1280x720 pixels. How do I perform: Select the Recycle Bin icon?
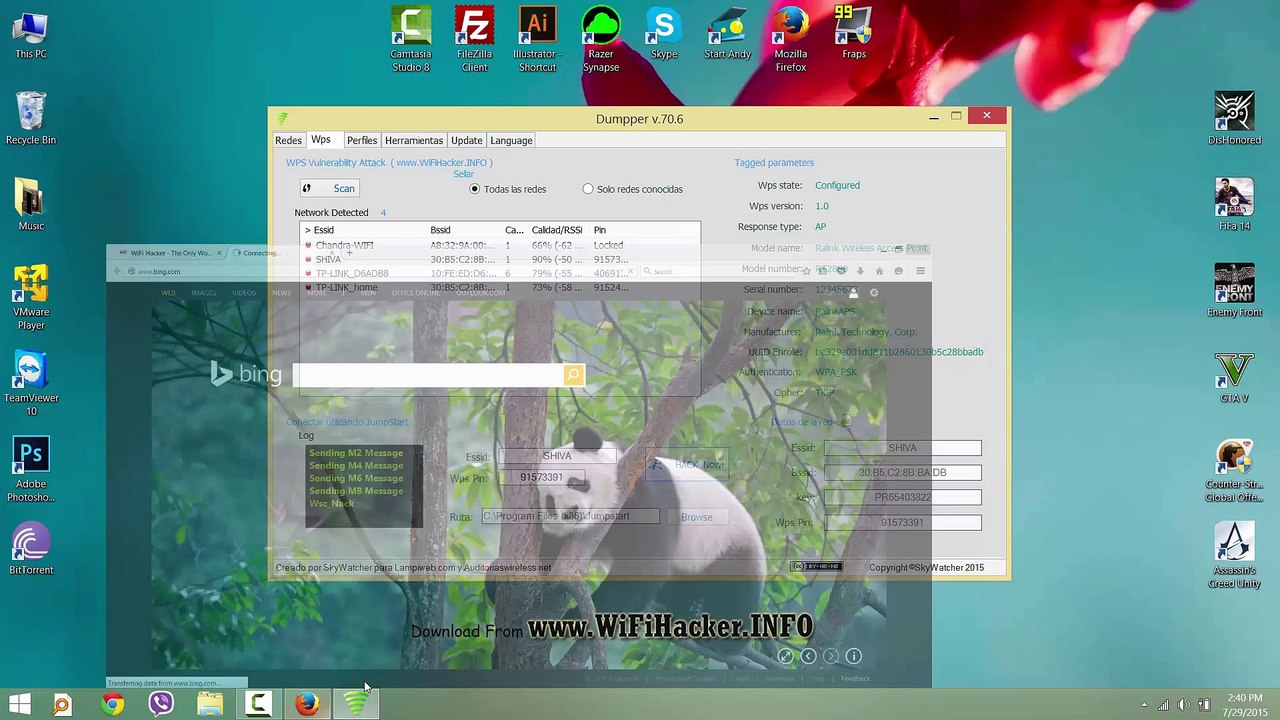[x=31, y=119]
